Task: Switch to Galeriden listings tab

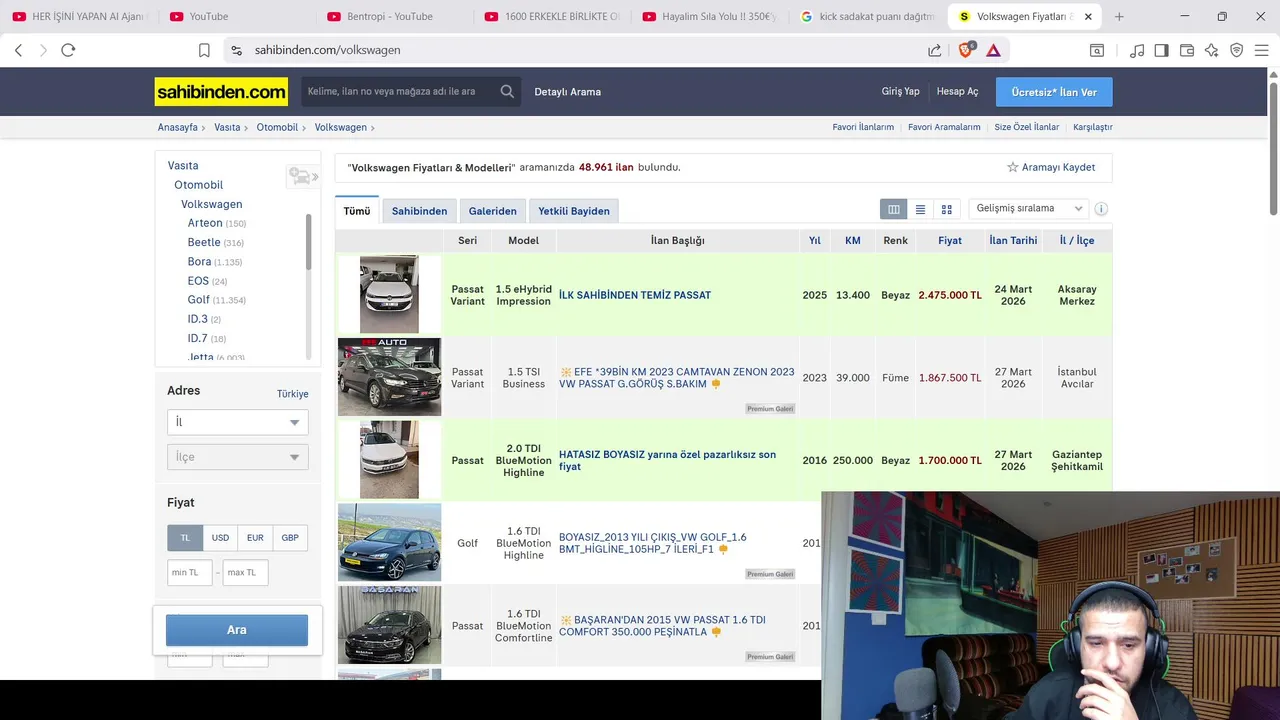Action: click(x=493, y=211)
